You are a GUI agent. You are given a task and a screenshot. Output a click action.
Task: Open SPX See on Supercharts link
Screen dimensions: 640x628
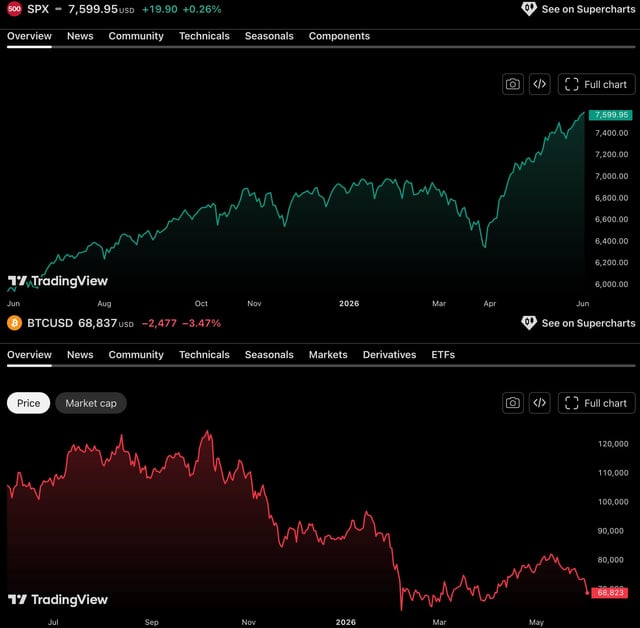[578, 9]
